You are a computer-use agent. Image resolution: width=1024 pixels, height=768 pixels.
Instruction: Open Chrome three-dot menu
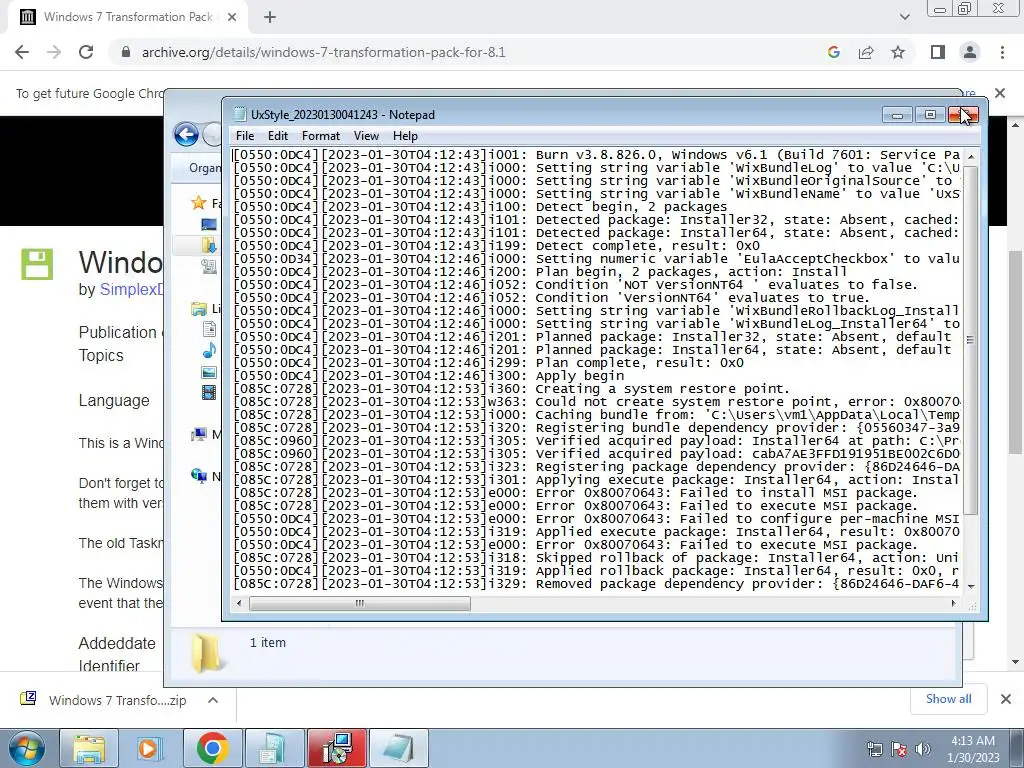coord(1002,52)
